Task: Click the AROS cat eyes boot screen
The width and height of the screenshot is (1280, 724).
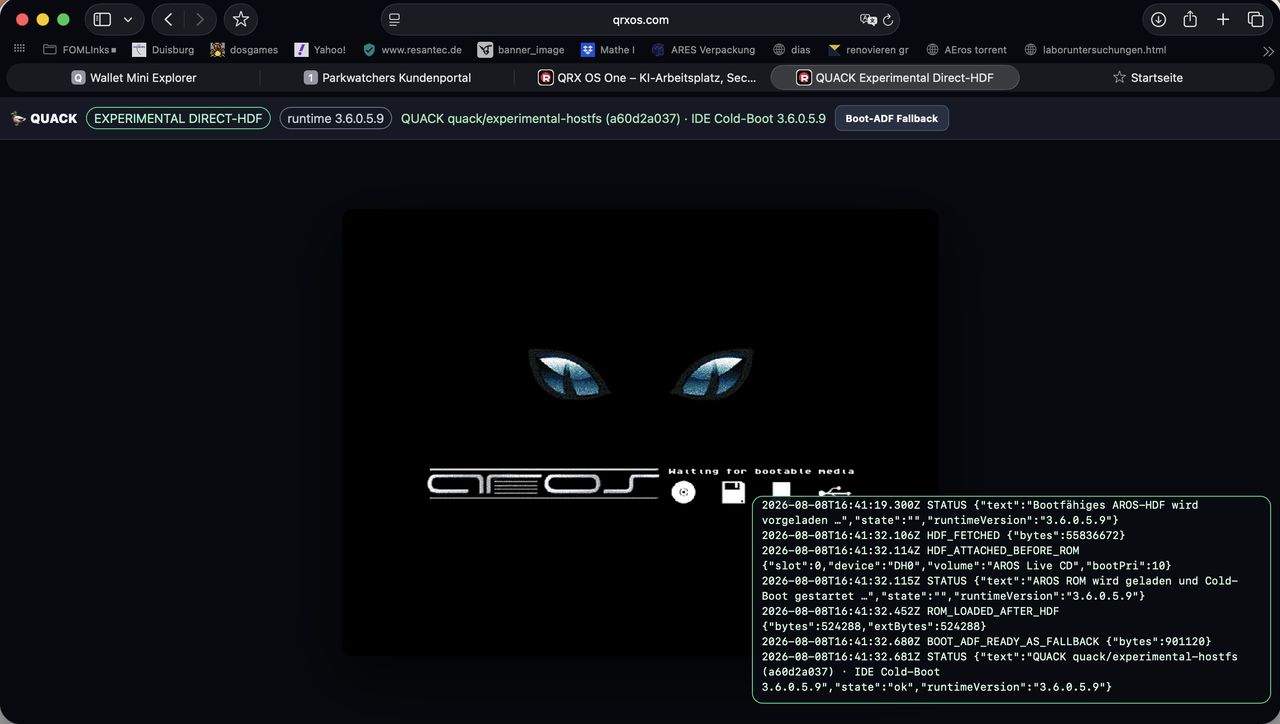Action: (640, 373)
